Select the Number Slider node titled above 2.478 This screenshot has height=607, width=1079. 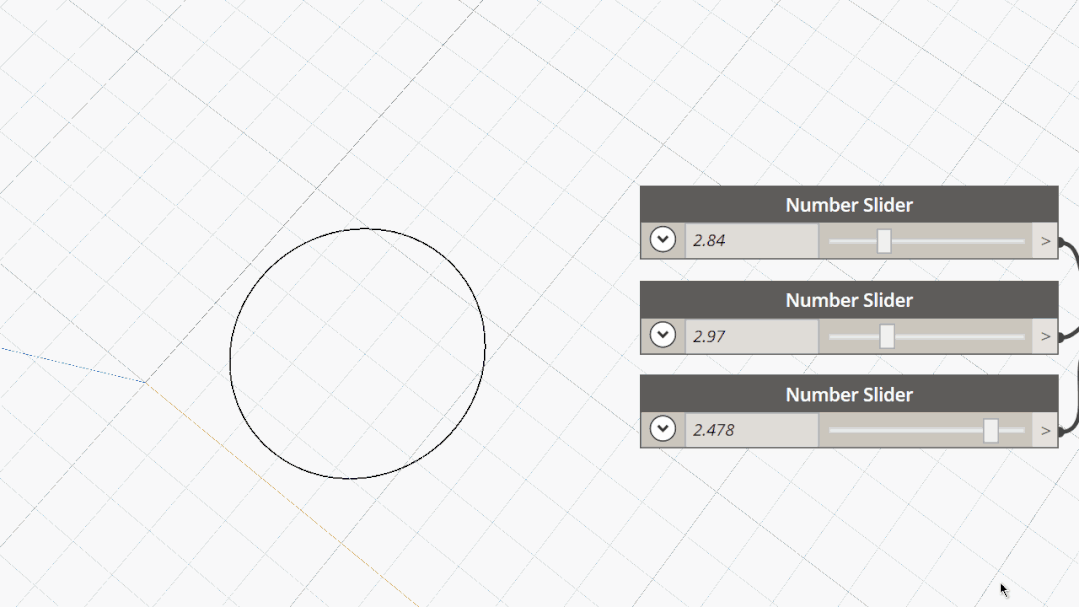tap(849, 394)
